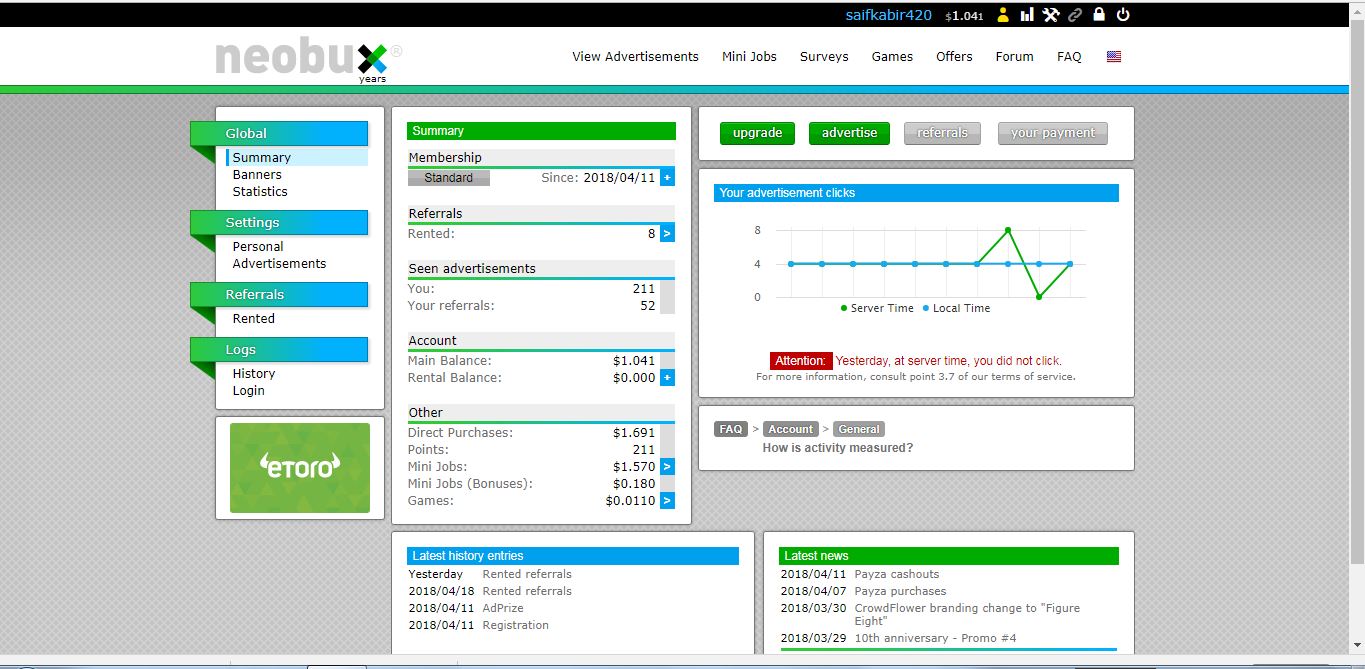Click the $1.041 balance in top bar

coord(964,16)
